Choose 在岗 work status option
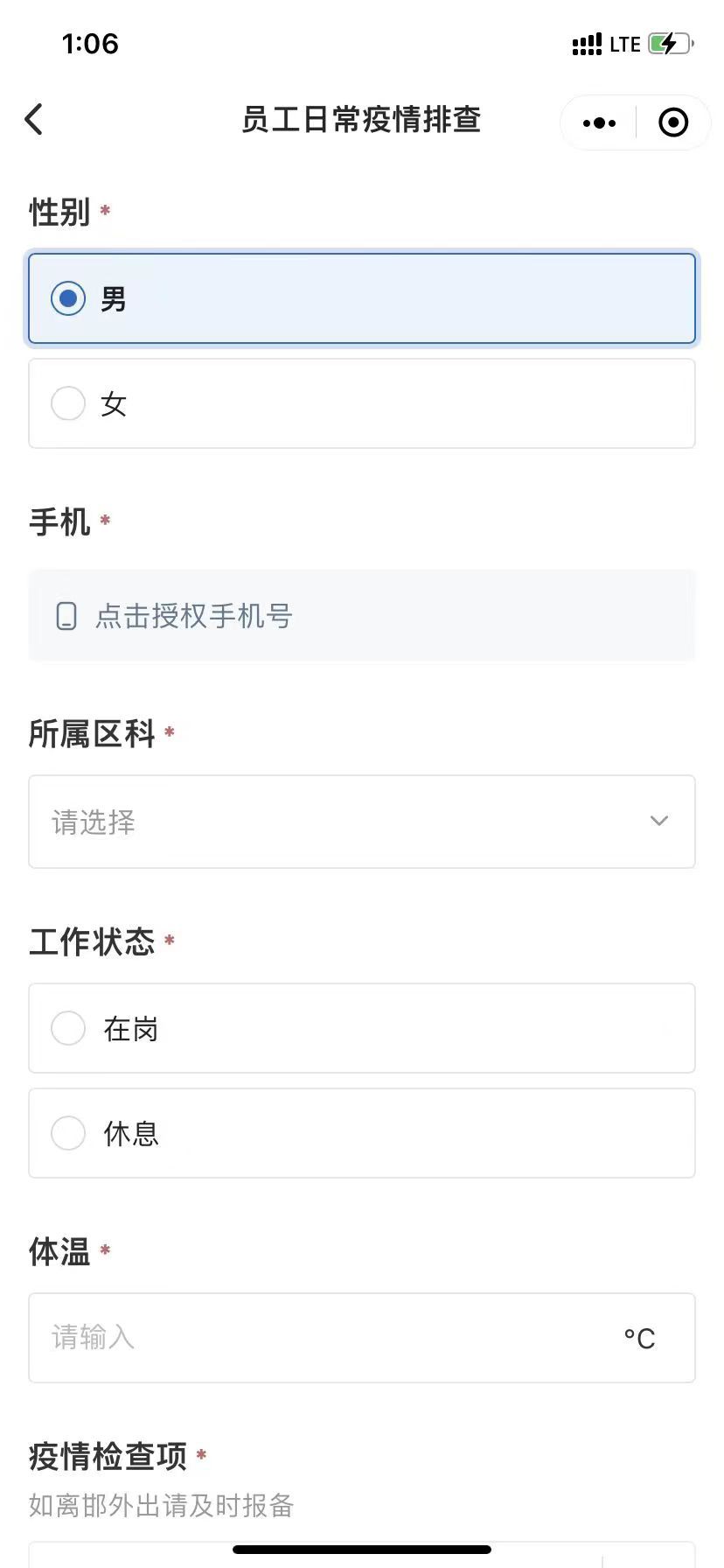Viewport: 724px width, 1568px height. click(68, 1028)
